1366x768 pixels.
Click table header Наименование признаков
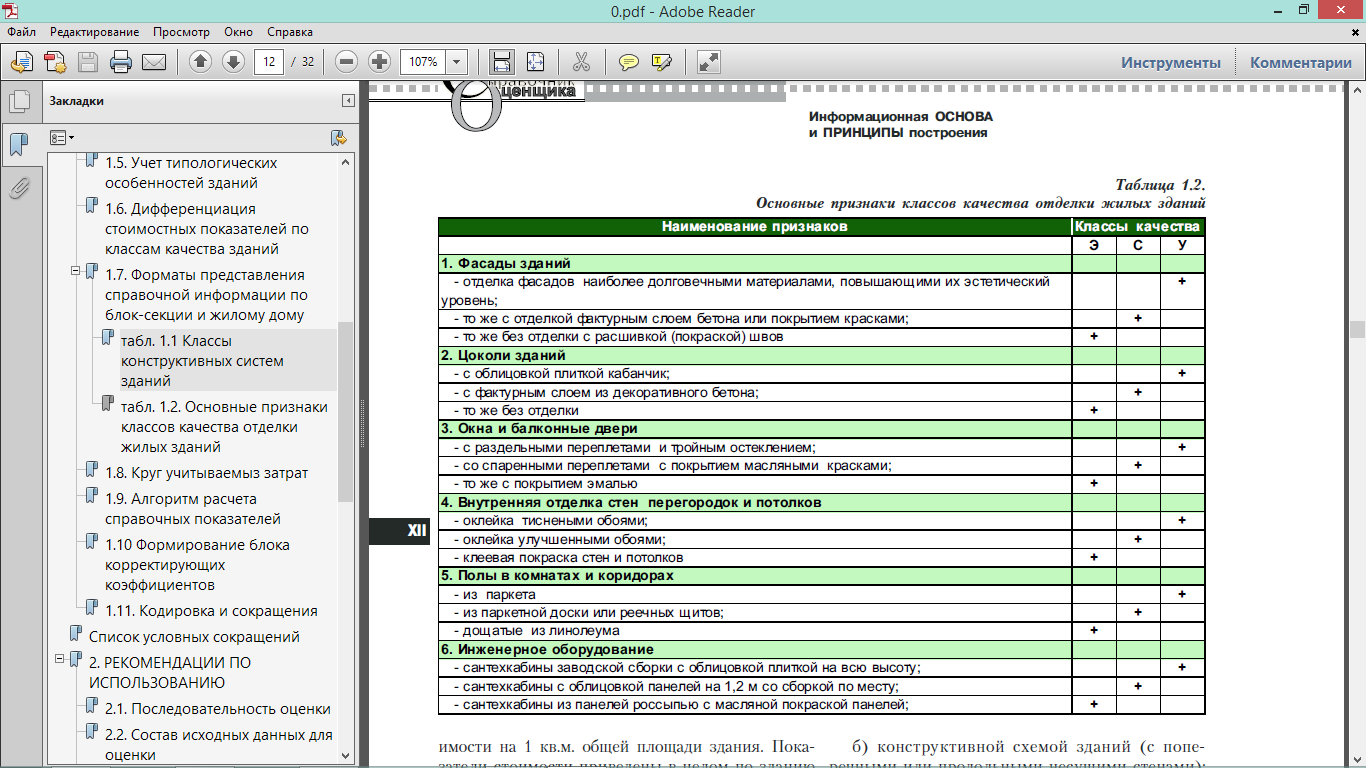(754, 227)
